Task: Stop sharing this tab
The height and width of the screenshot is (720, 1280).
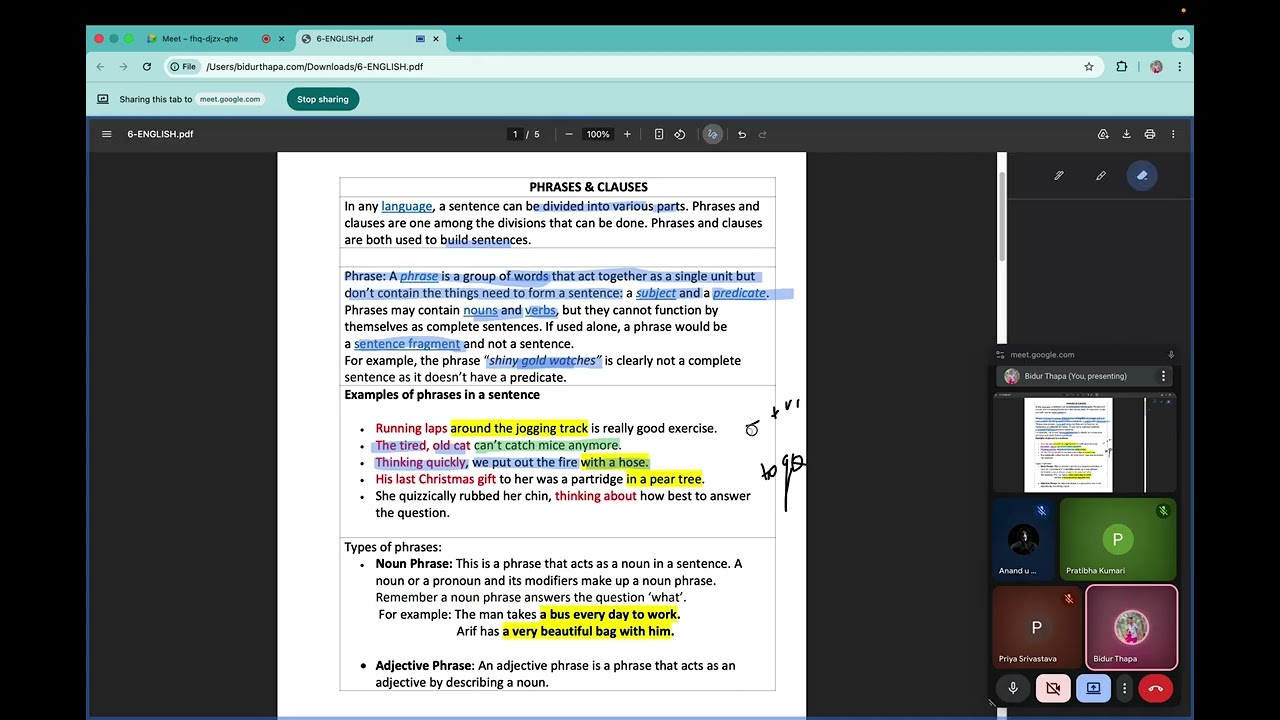Action: [x=323, y=99]
